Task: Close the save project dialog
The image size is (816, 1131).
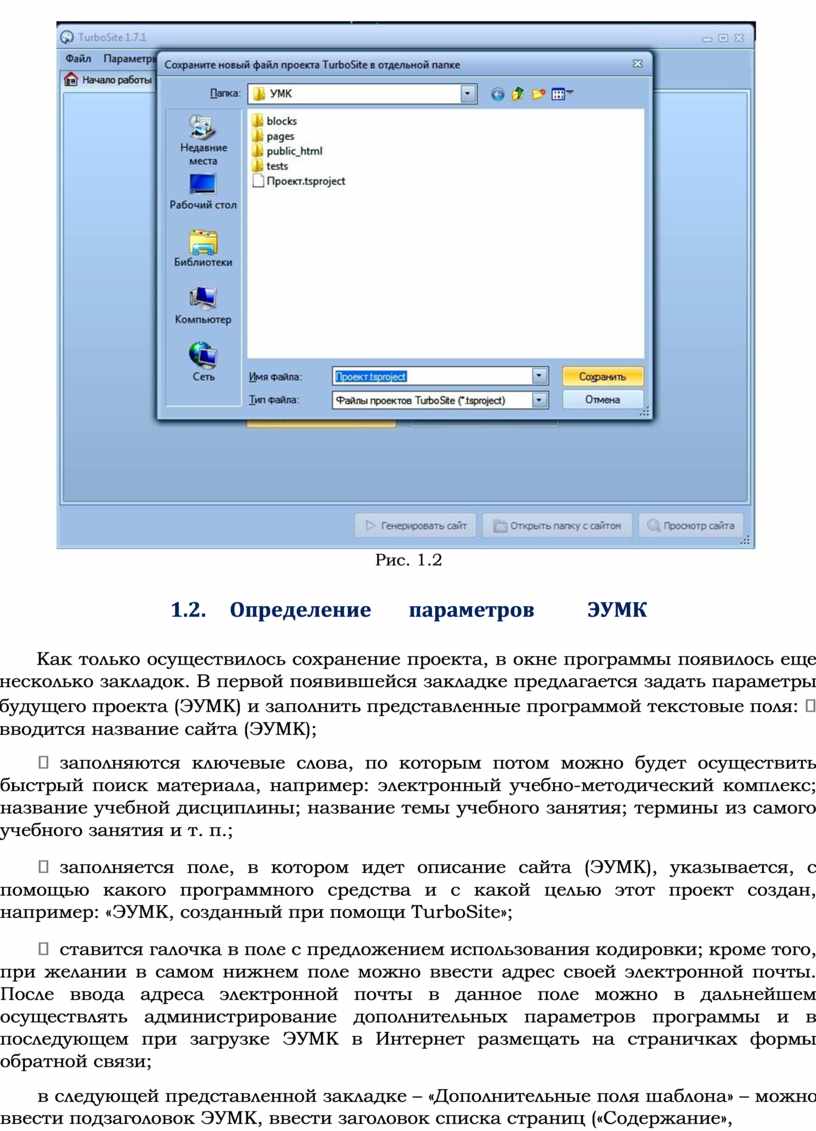Action: (638, 64)
